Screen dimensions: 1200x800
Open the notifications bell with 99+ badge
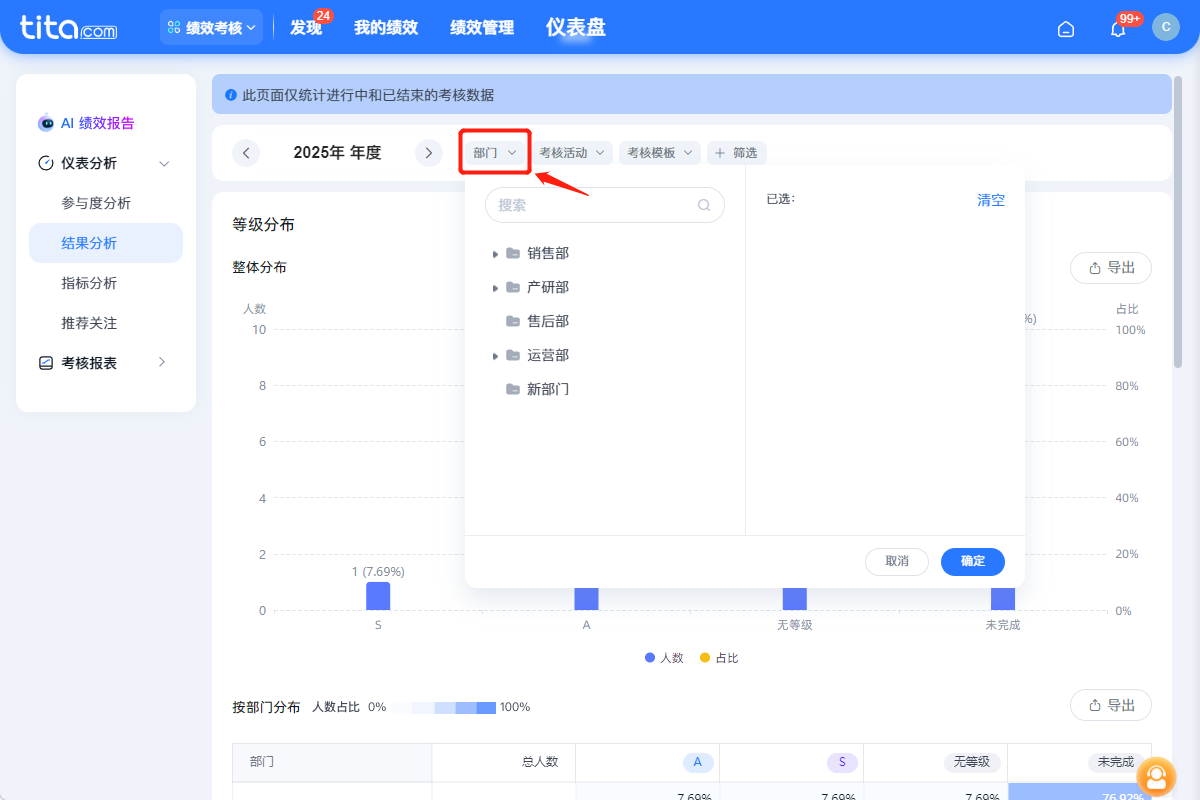tap(1117, 29)
